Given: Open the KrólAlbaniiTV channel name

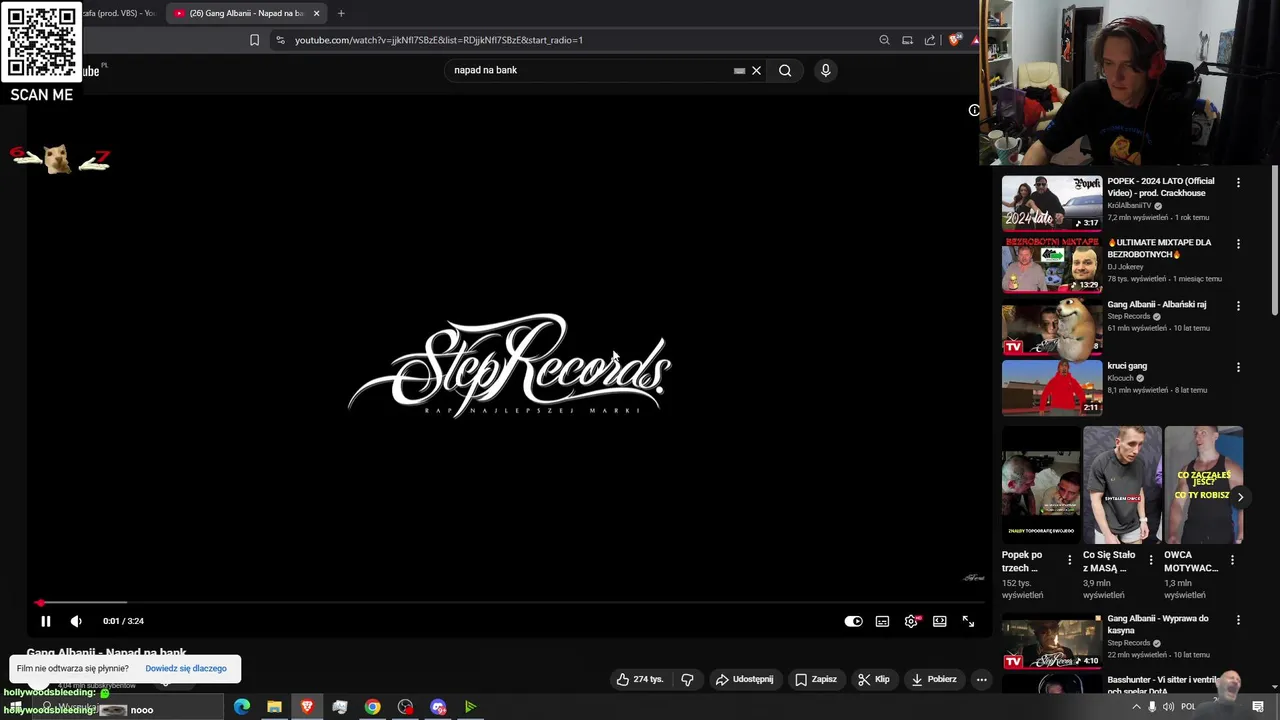Looking at the screenshot, I should pos(1129,205).
